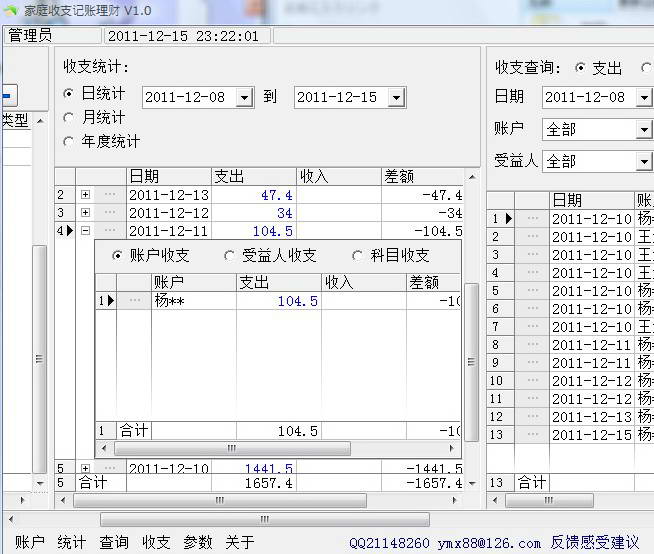Click the ellipsis button on 2011-12-13 row

110,194
